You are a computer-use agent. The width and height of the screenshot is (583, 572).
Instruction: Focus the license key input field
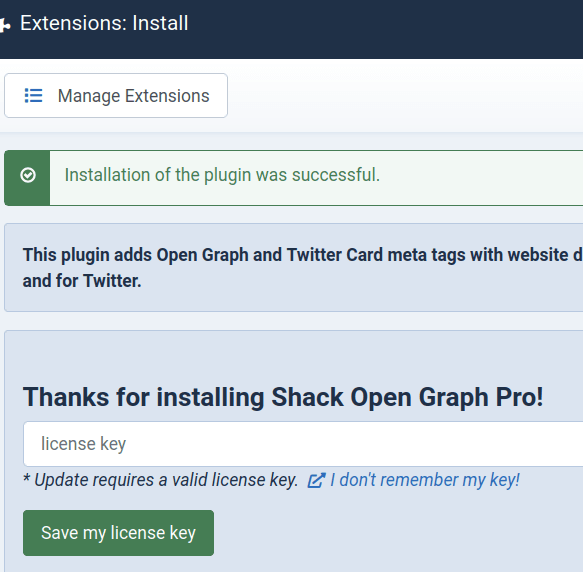click(303, 444)
